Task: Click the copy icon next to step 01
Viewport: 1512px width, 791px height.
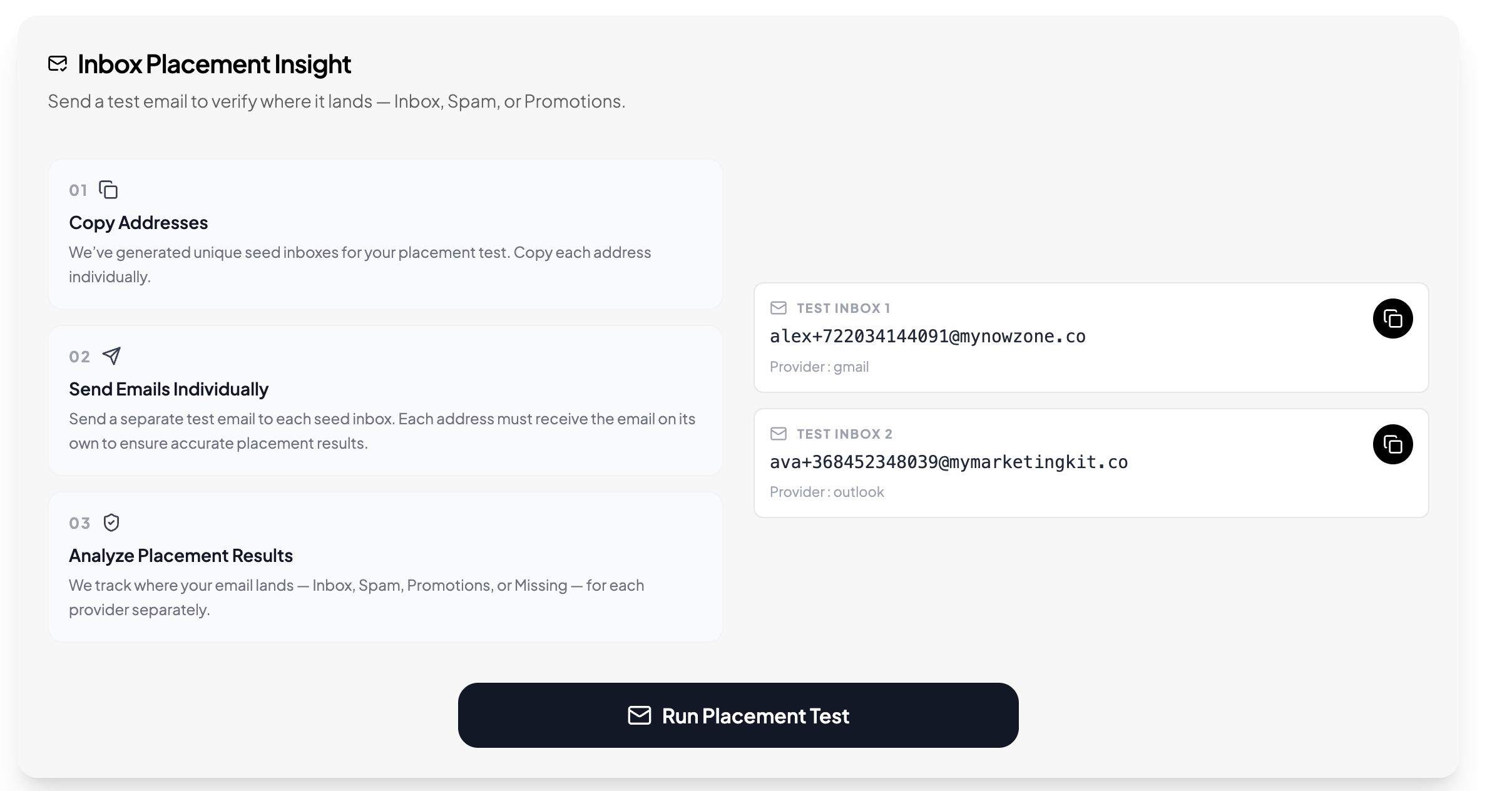Action: (109, 190)
